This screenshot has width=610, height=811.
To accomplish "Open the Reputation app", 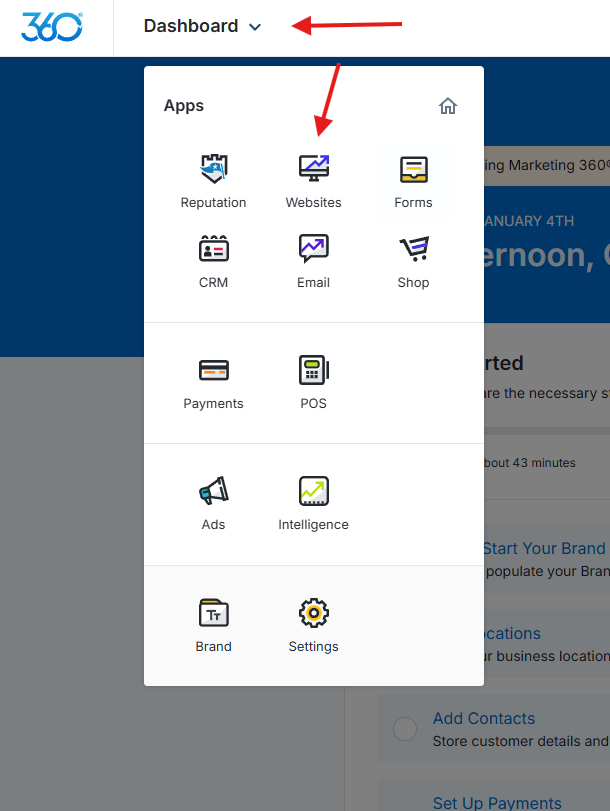I will click(213, 181).
